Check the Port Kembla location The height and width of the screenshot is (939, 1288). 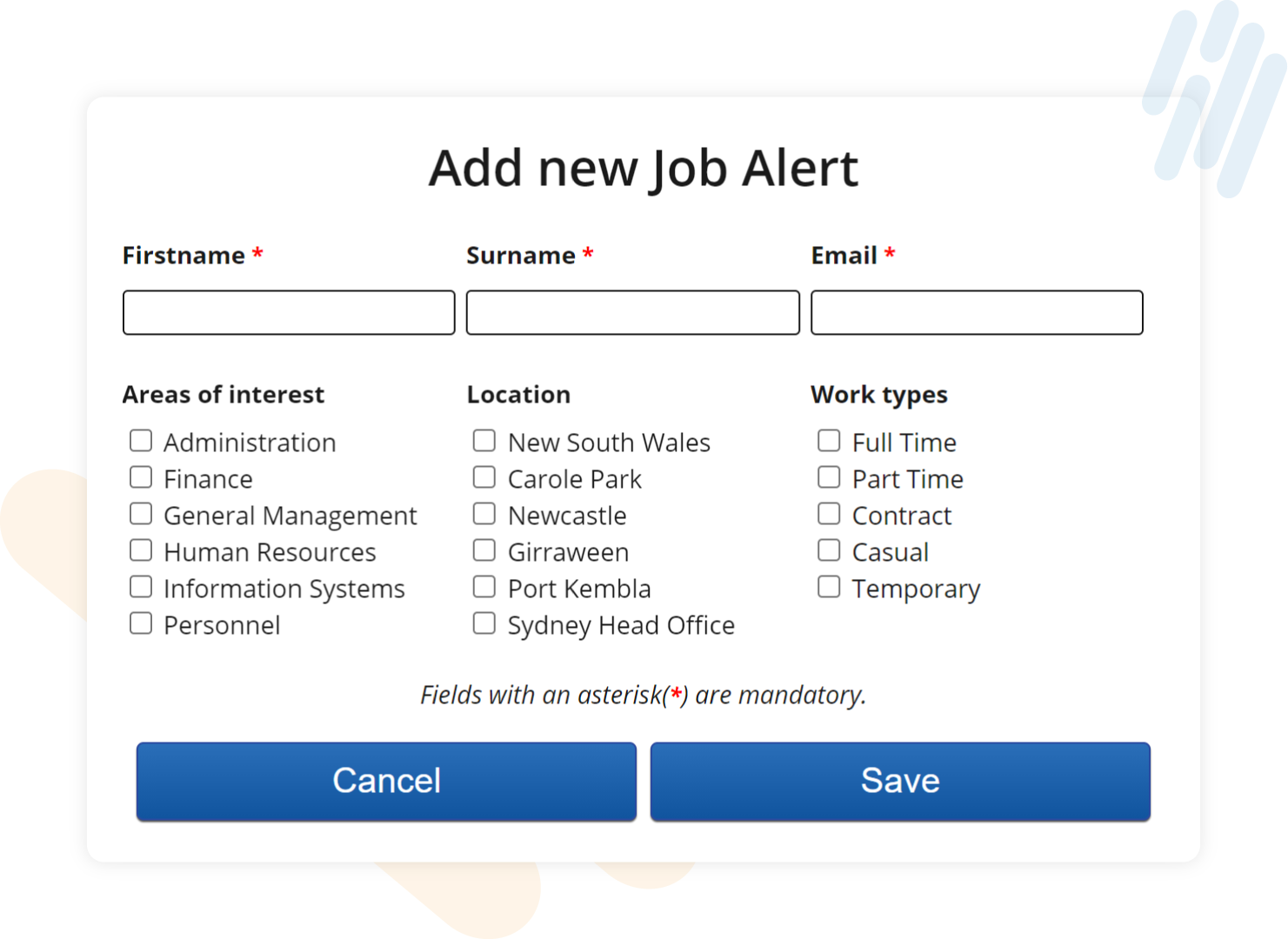pyautogui.click(x=484, y=586)
